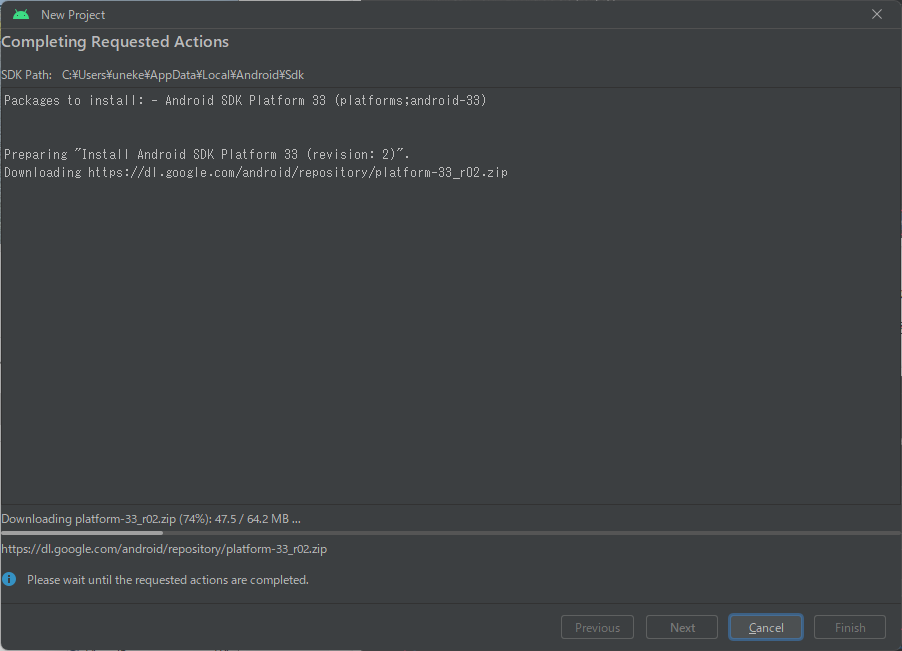Viewport: 902px width, 651px height.
Task: Close the New Project dialog window
Action: (x=877, y=14)
